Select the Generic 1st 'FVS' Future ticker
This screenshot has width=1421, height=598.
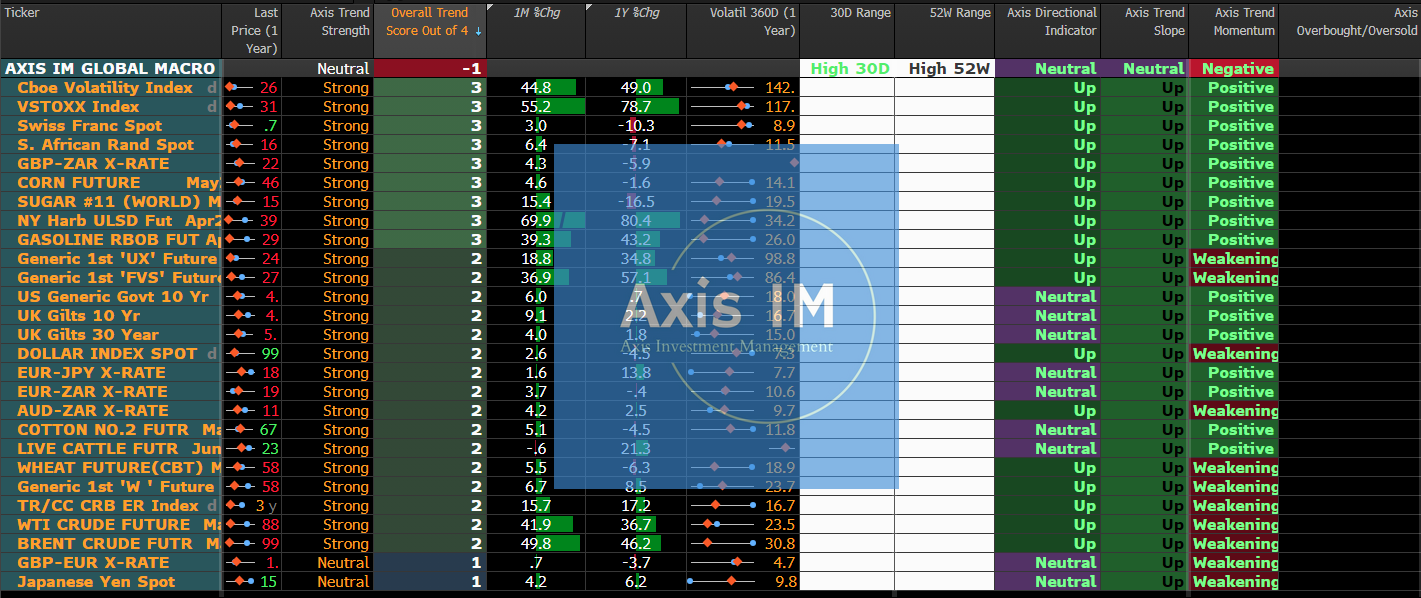[x=119, y=278]
